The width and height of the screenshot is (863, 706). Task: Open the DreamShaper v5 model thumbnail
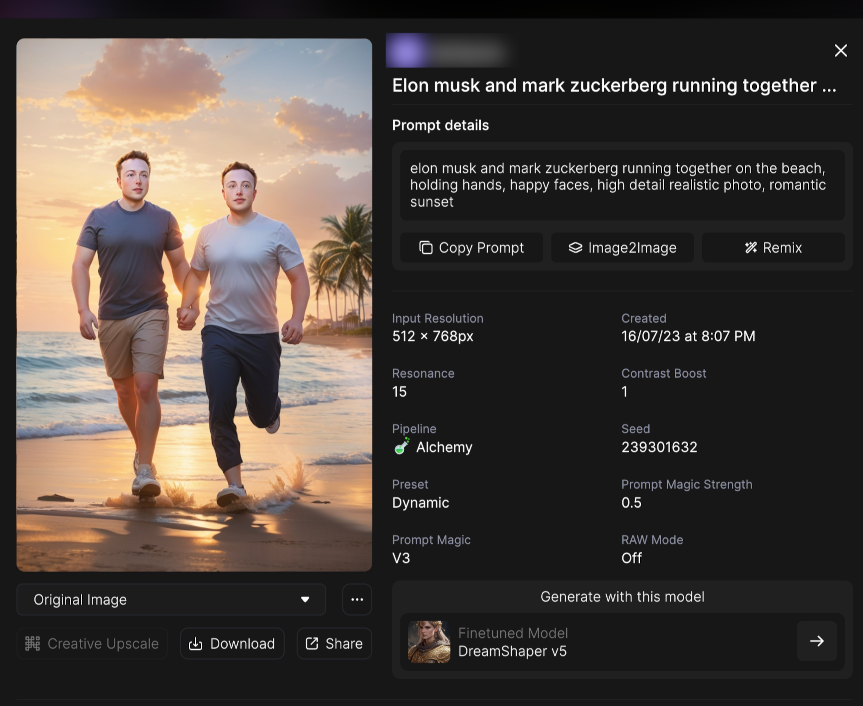pos(429,642)
